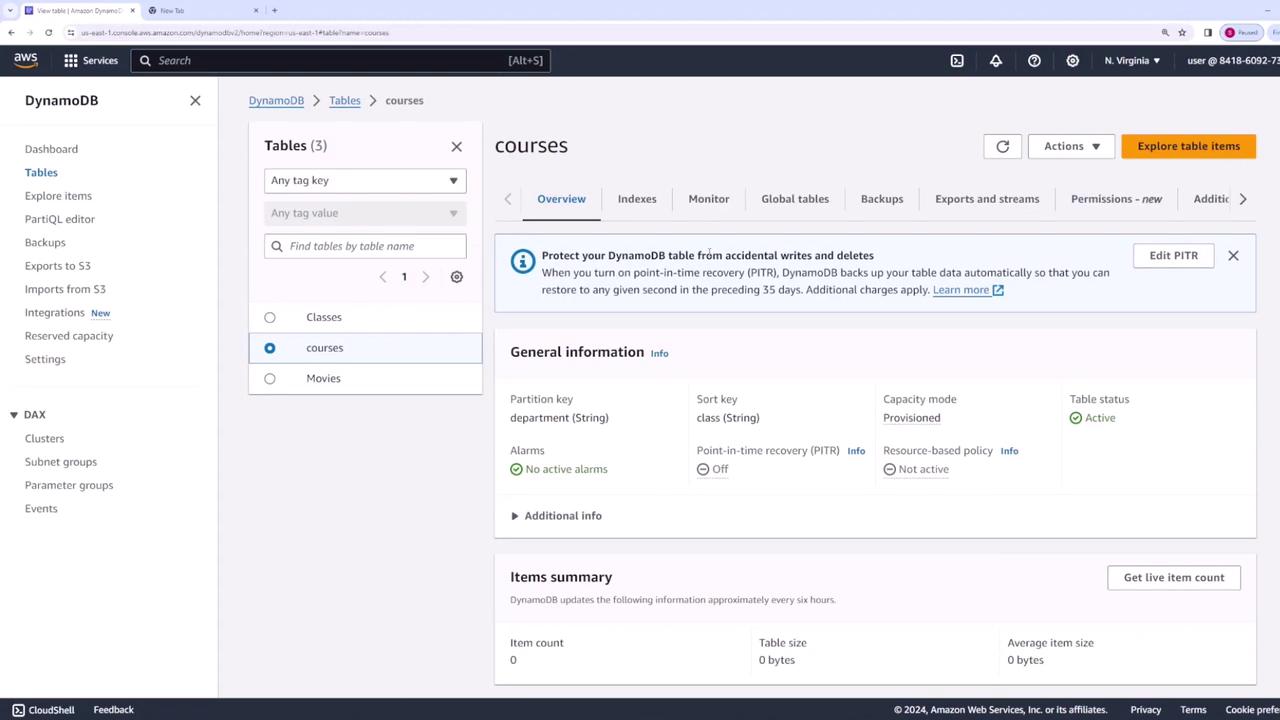Open the Any tag key dropdown
The width and height of the screenshot is (1280, 720).
coord(365,181)
